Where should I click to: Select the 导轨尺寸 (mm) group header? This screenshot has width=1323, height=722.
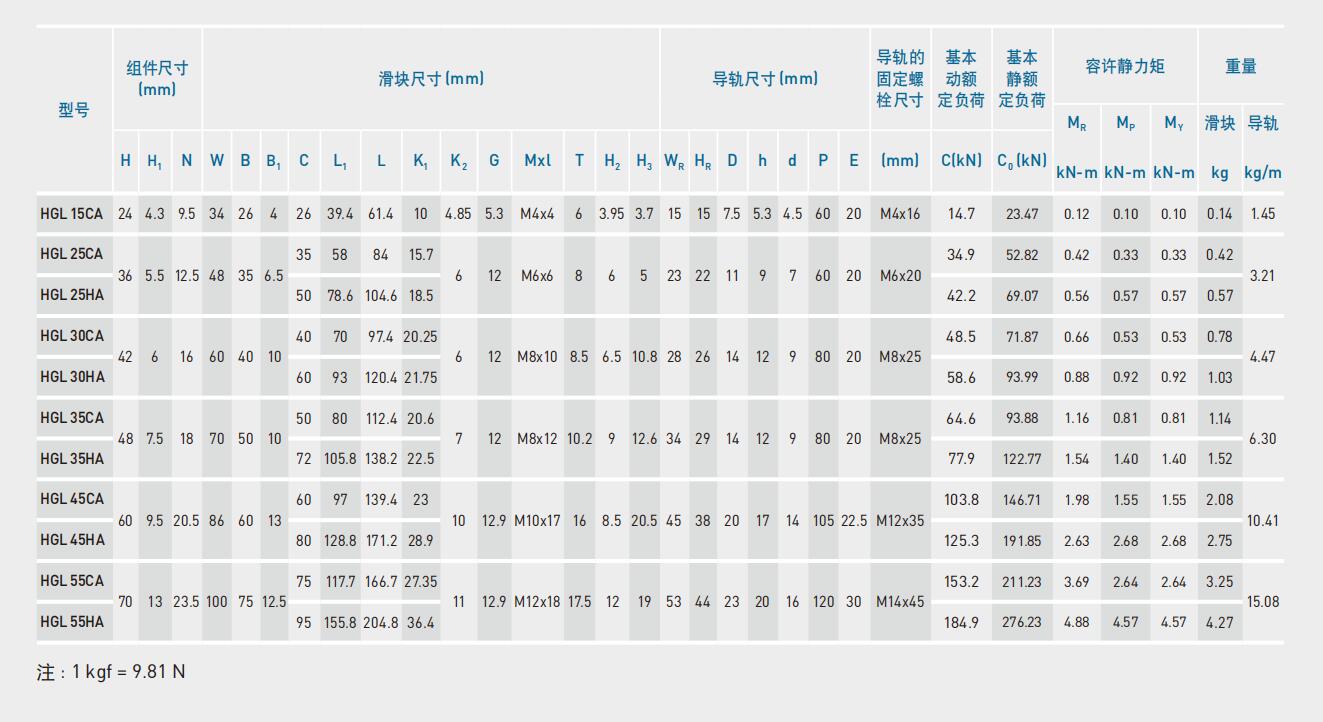[764, 78]
